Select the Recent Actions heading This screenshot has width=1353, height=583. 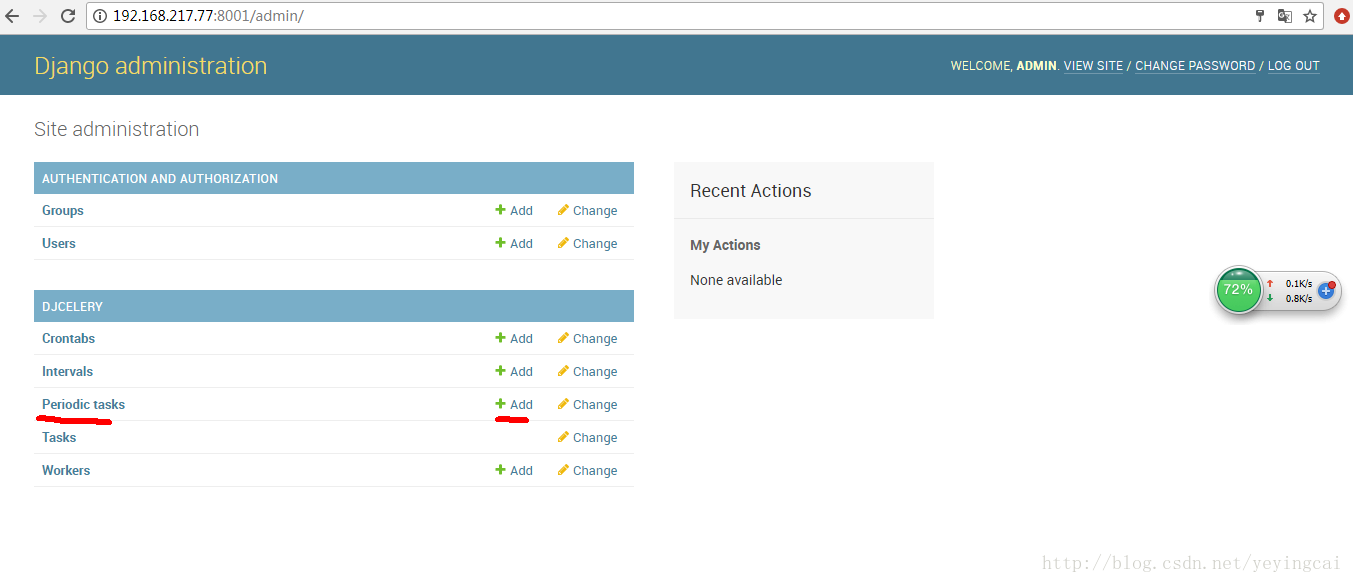751,191
